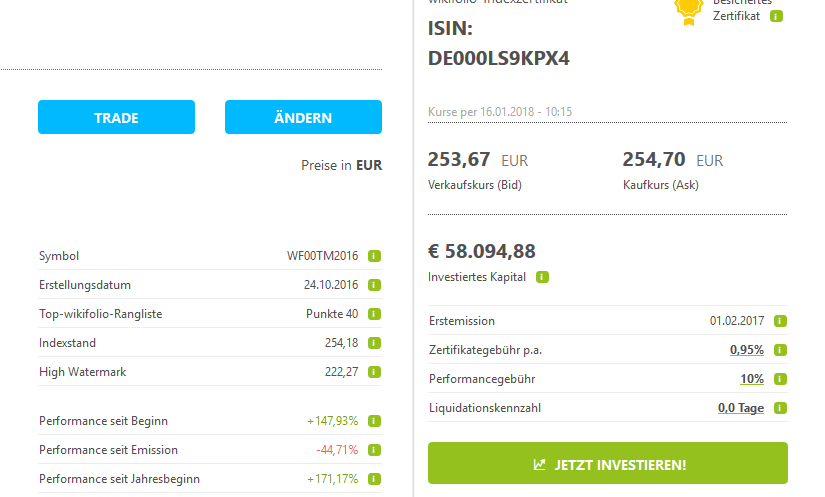Click info icon beside Erstellungsdatum

point(374,285)
